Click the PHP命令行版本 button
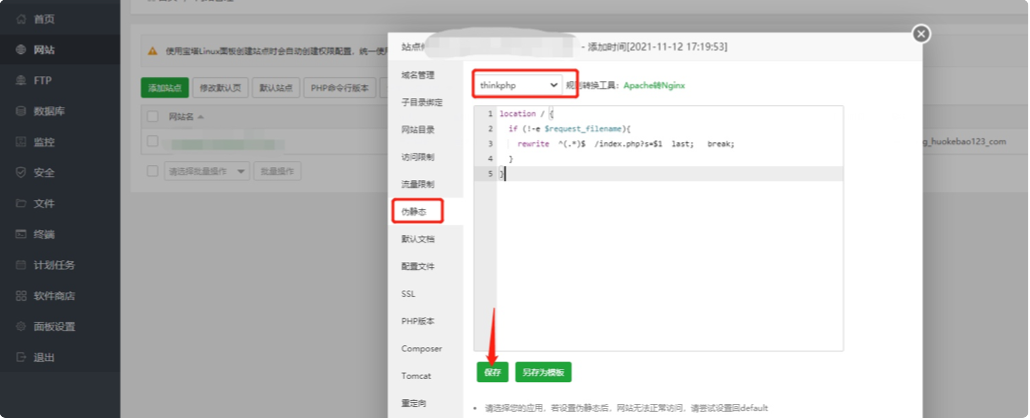This screenshot has height=420, width=1030. [340, 87]
